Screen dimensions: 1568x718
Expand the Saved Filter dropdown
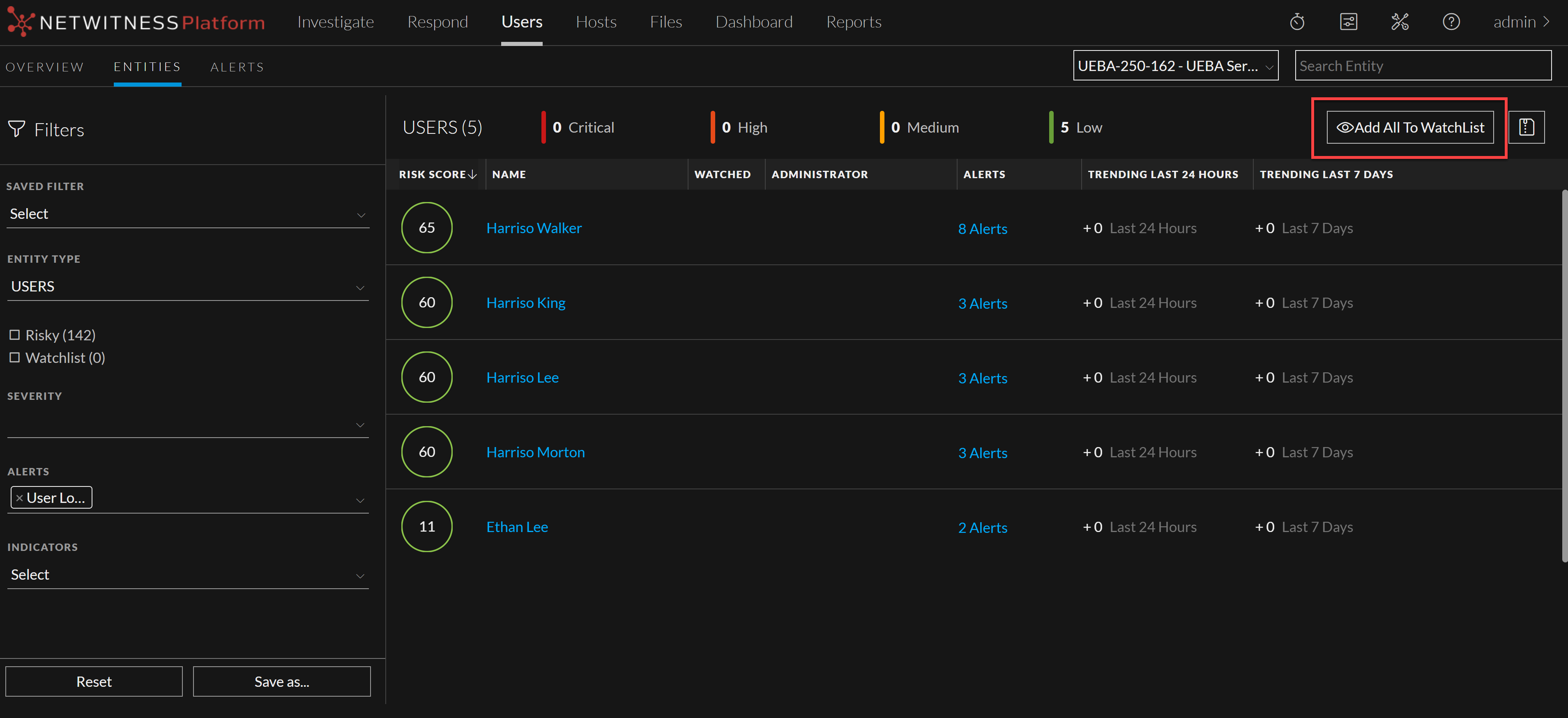pos(187,214)
